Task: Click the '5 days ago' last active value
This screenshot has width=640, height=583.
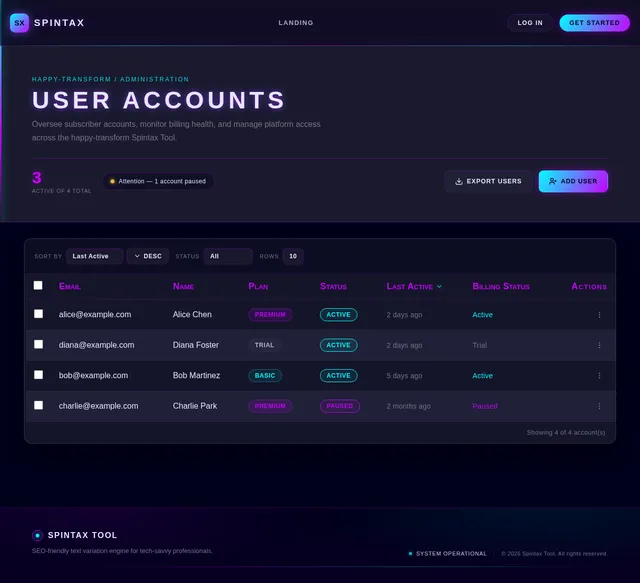Action: (404, 376)
